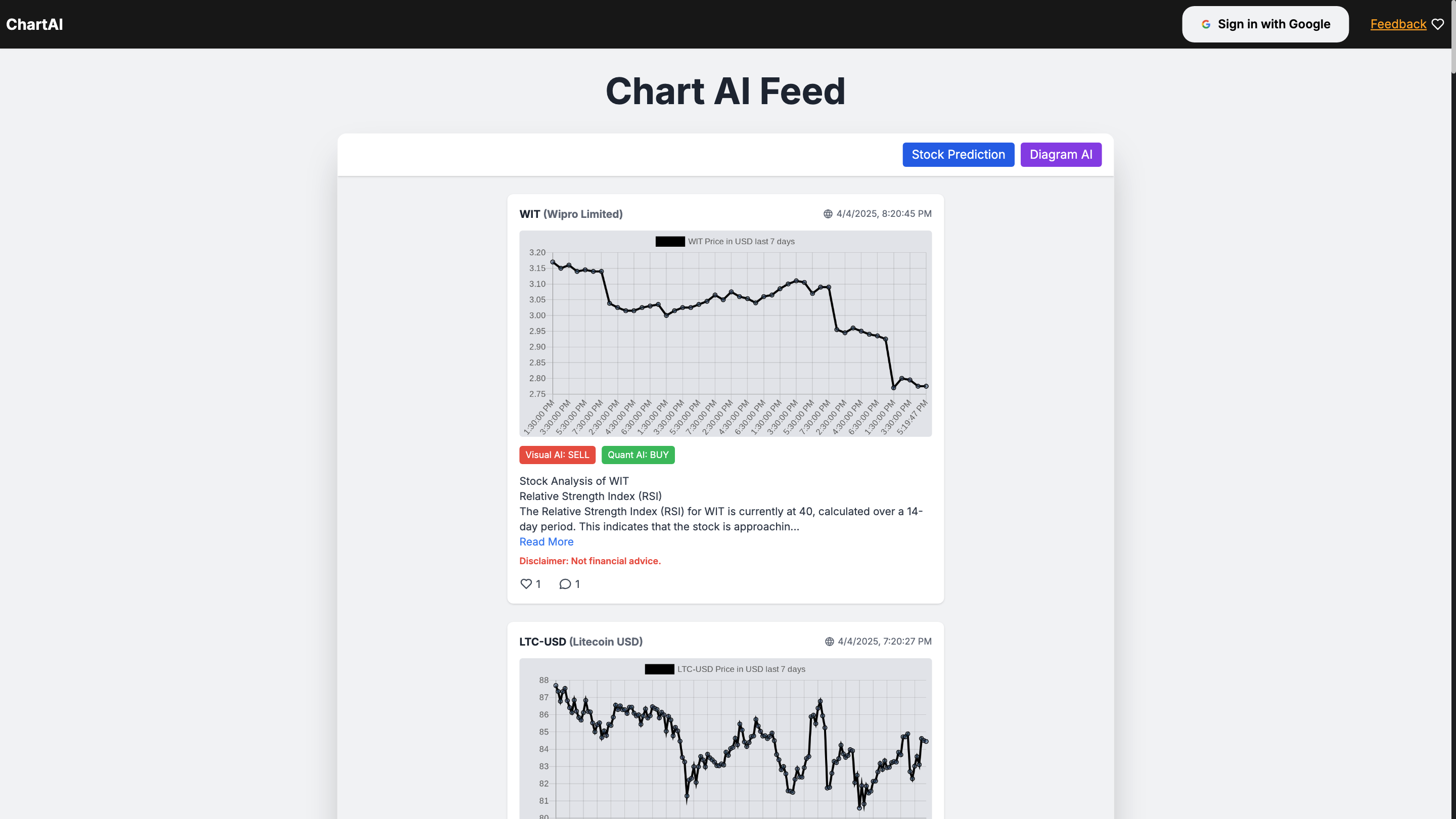
Task: Toggle WIT Price dataset legend box
Action: pyautogui.click(x=670, y=241)
